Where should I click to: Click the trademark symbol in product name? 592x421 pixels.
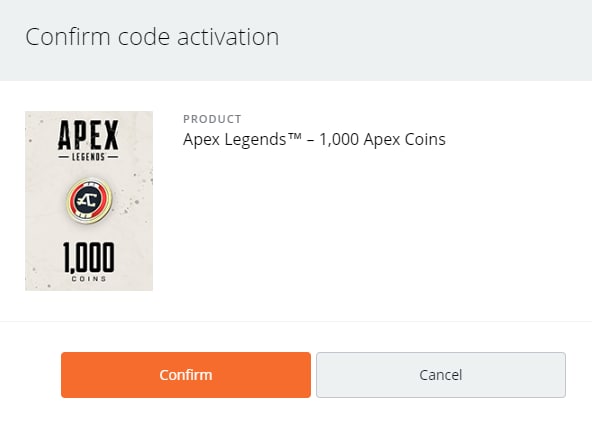(x=294, y=136)
